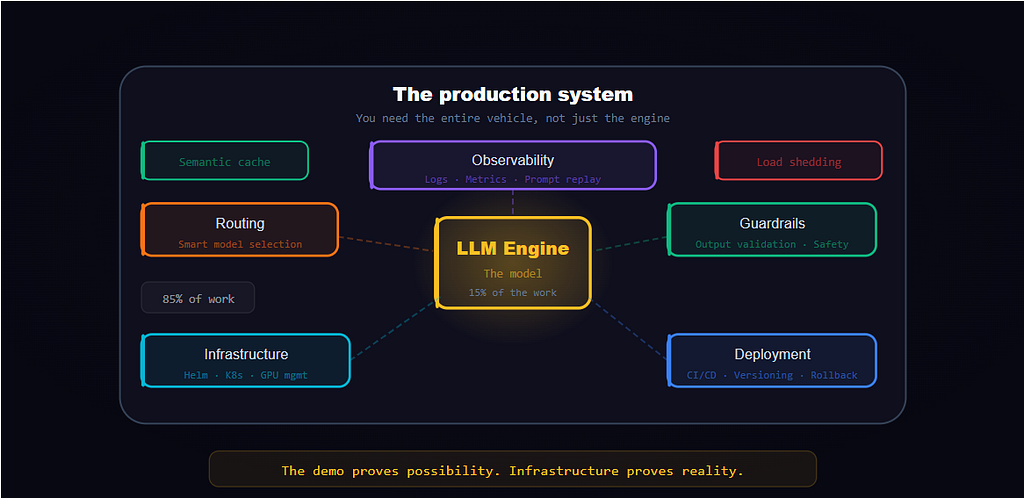Click the Load shedding box

point(799,161)
